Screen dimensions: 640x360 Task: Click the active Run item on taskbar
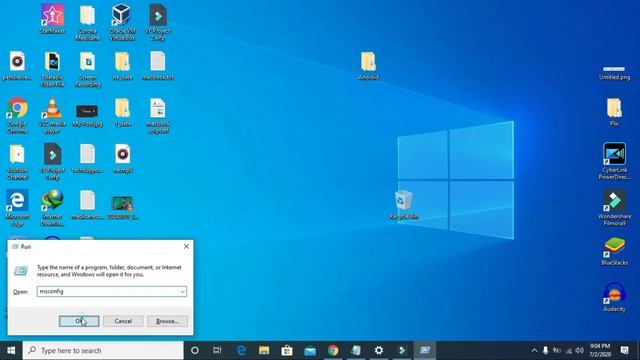click(x=424, y=350)
